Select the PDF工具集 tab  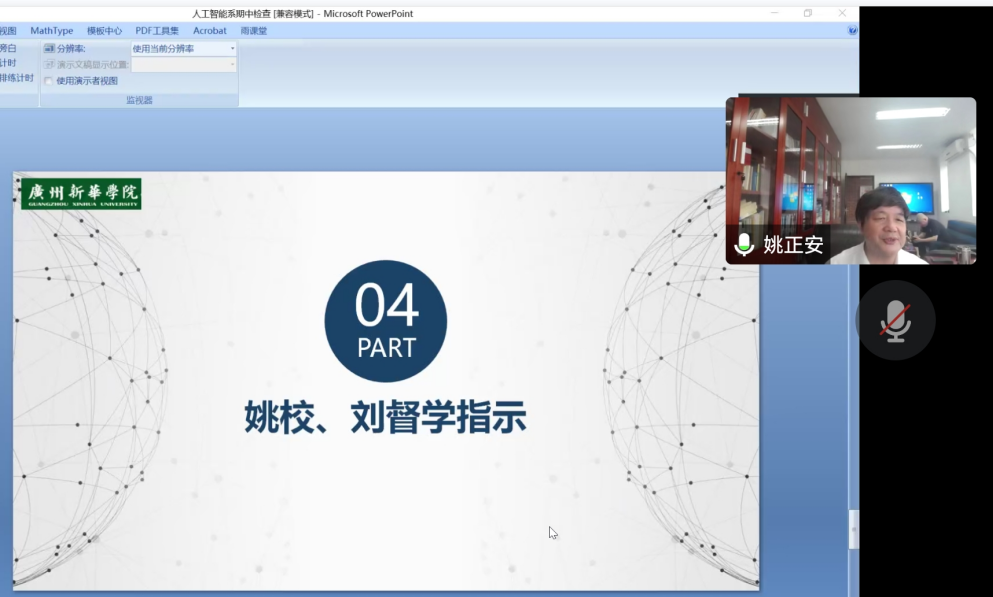coord(157,31)
